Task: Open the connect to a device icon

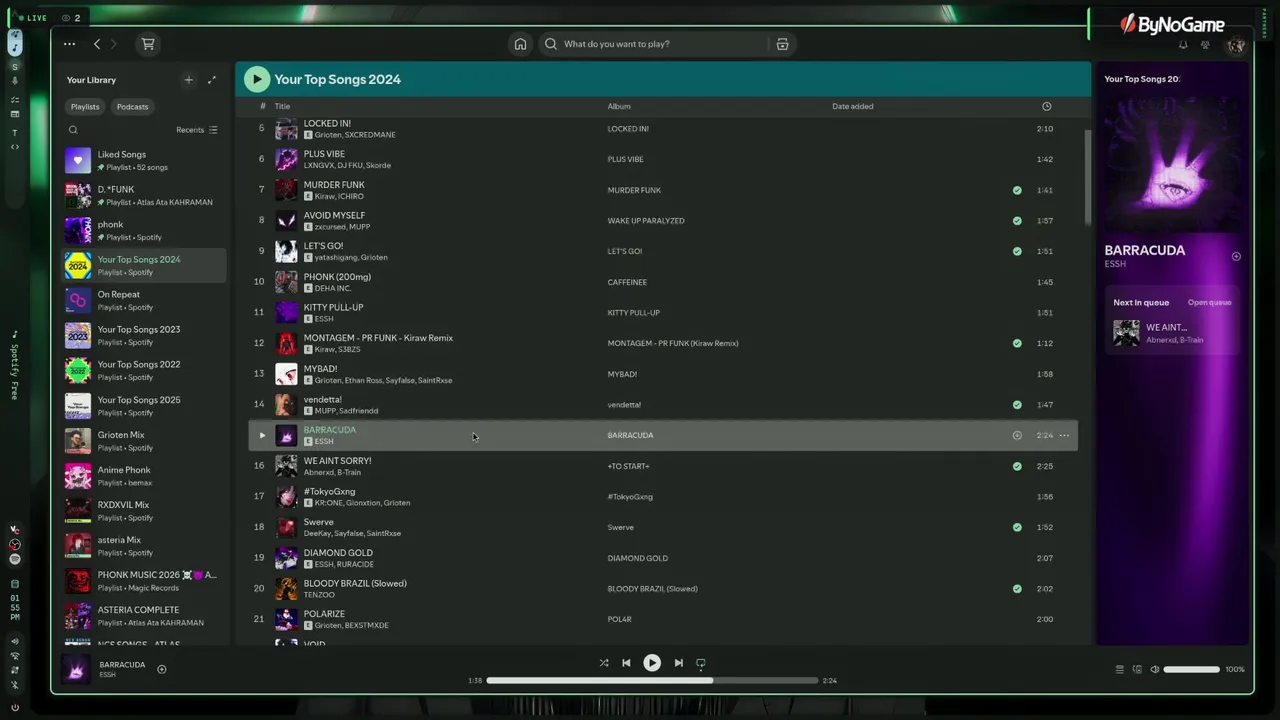Action: [1137, 669]
